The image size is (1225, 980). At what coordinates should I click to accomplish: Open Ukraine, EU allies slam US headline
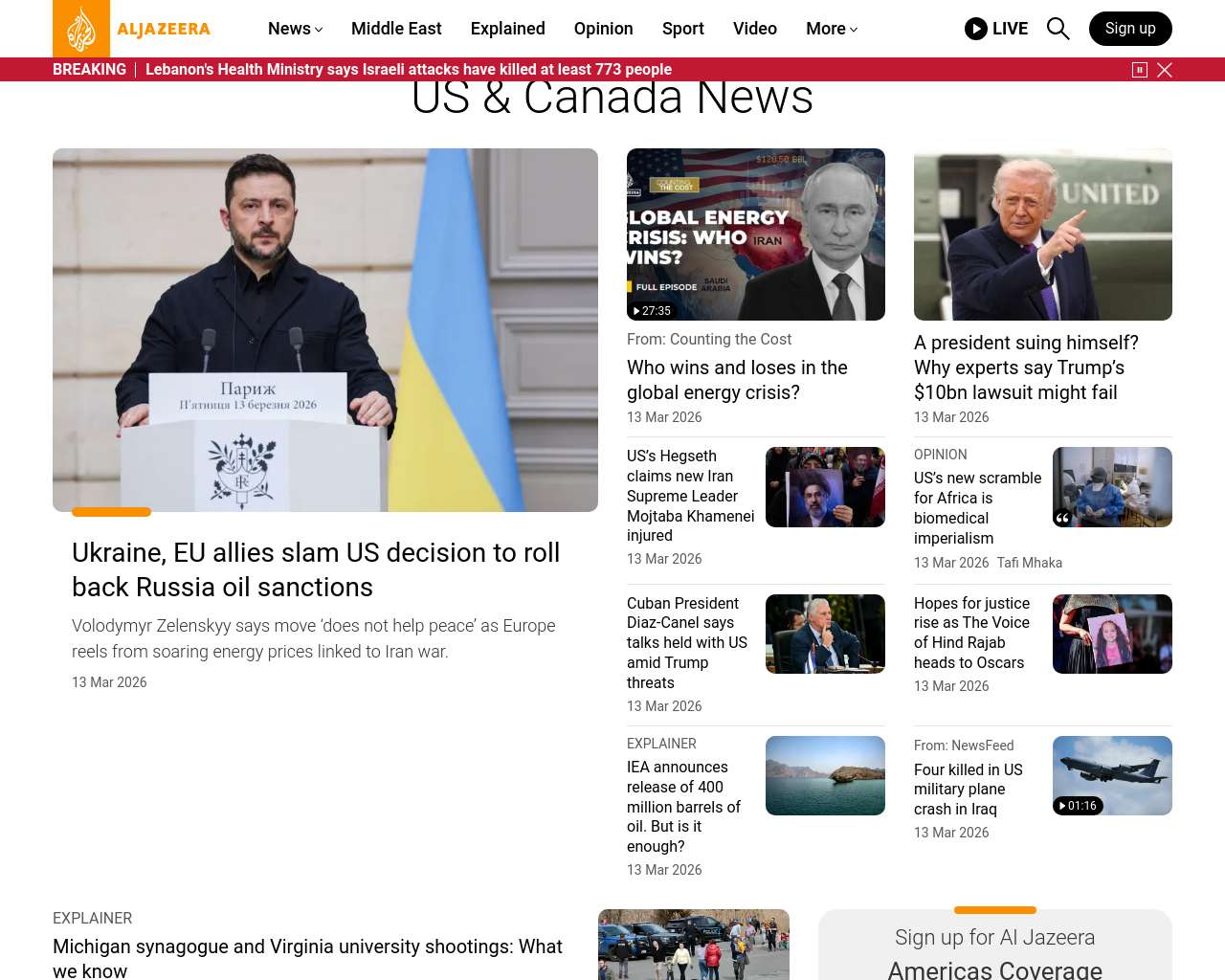[x=316, y=569]
